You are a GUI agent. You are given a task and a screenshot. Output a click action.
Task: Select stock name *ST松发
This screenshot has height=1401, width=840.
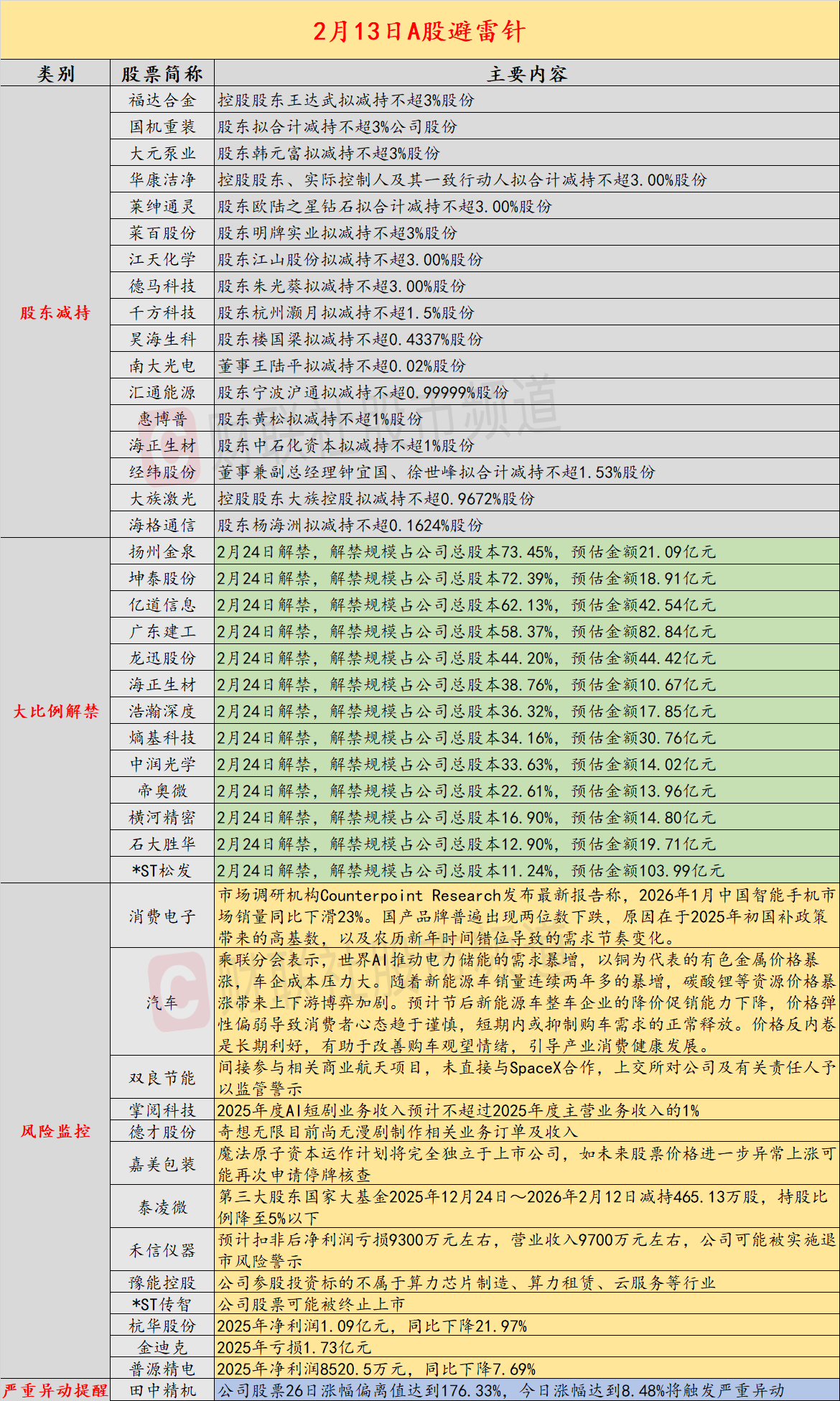pyautogui.click(x=162, y=871)
